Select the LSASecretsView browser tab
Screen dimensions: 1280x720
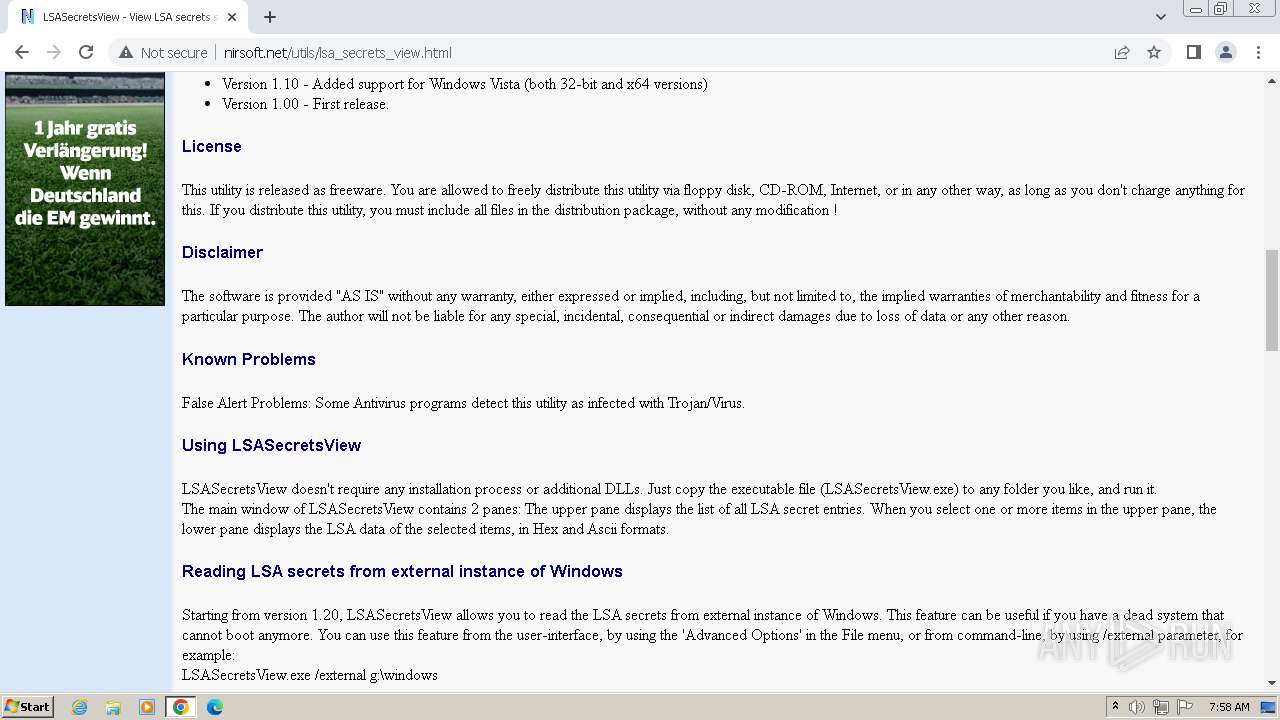(128, 17)
